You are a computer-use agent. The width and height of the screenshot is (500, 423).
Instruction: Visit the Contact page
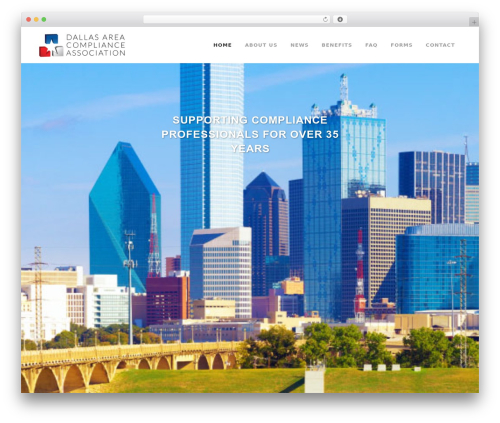(x=440, y=45)
